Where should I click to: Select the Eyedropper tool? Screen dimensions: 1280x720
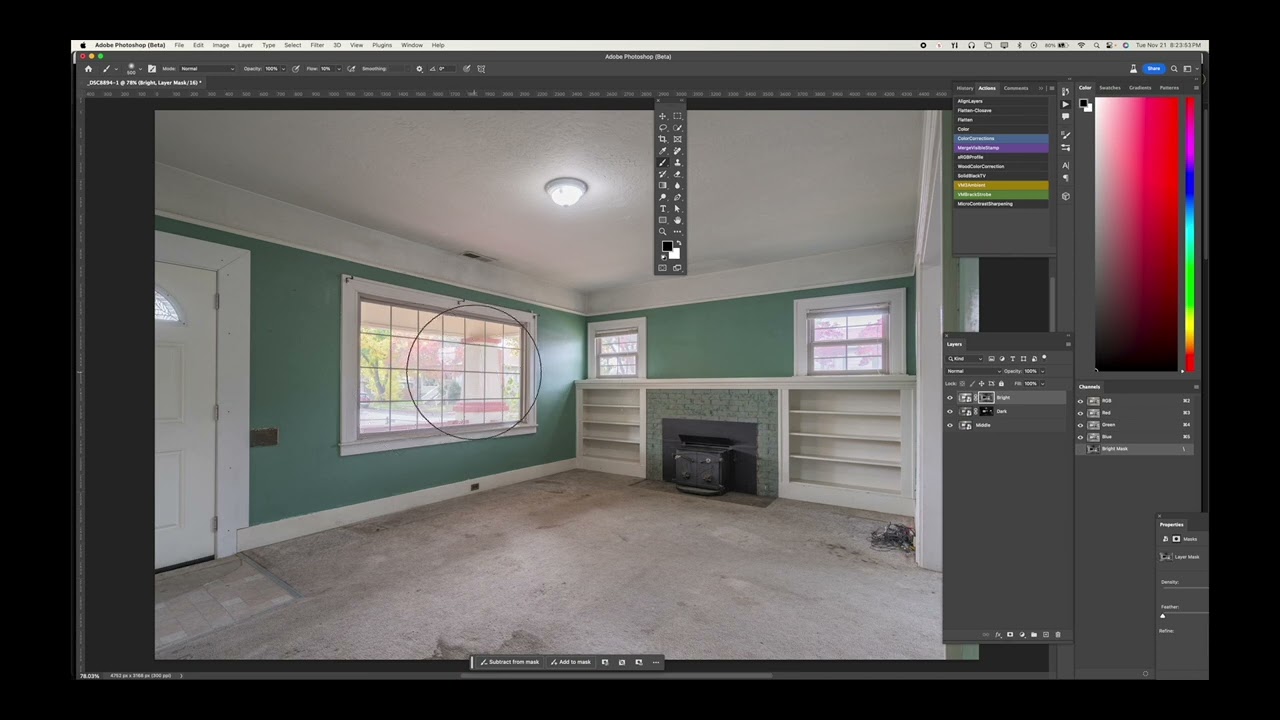coord(662,150)
